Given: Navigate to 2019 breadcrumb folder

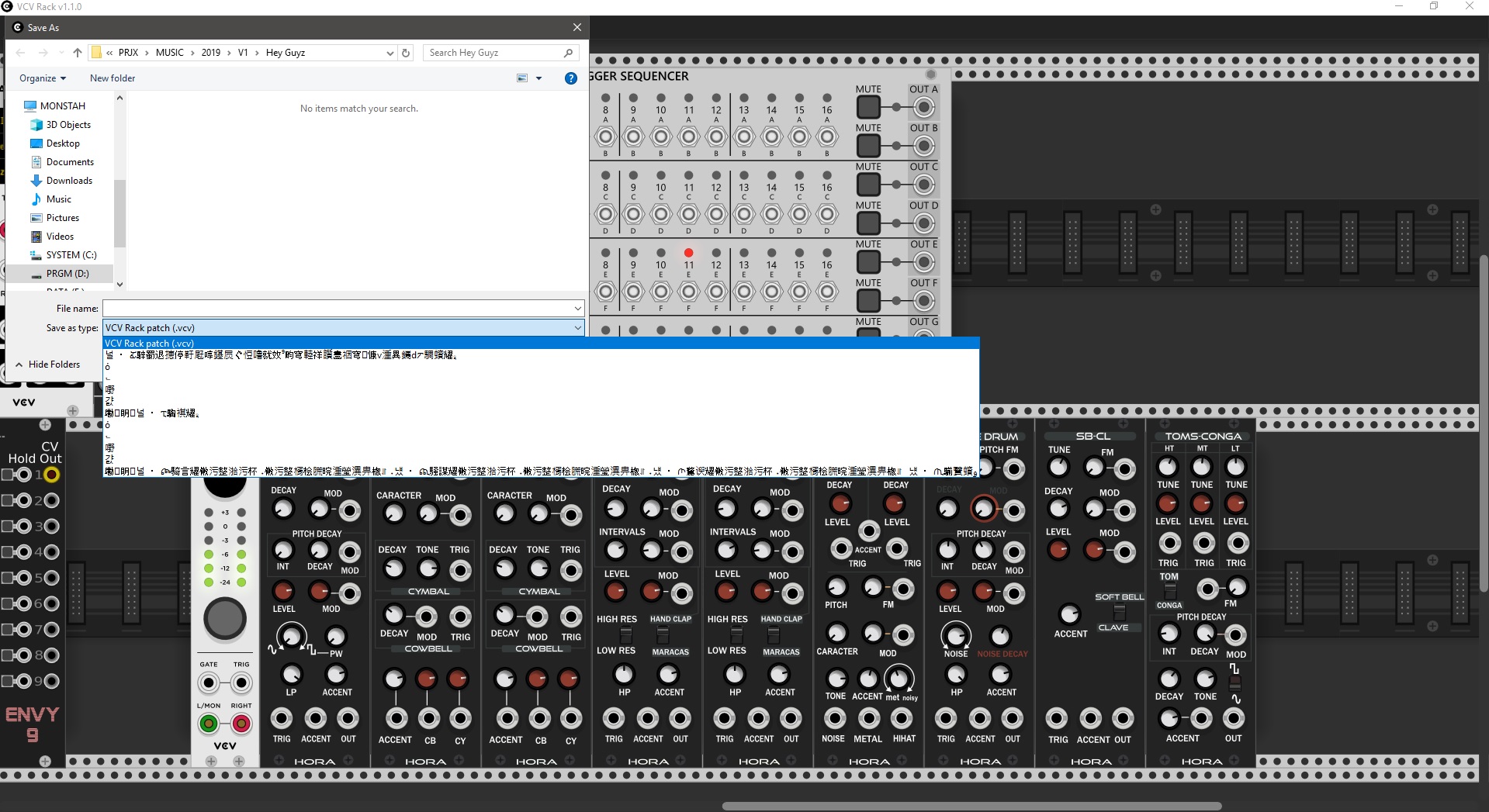Looking at the screenshot, I should [211, 53].
